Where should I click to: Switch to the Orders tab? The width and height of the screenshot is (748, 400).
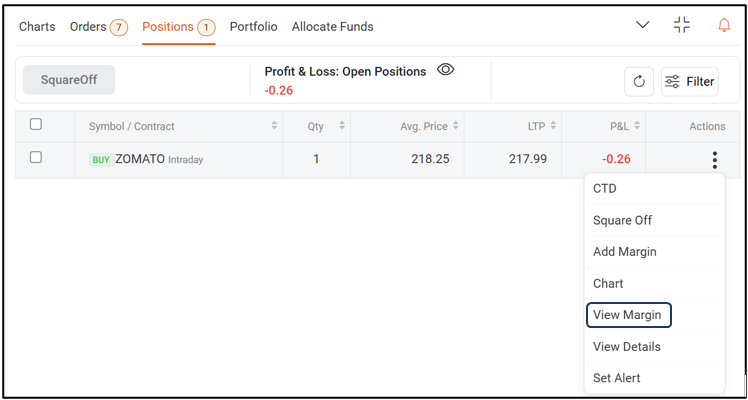(x=98, y=27)
